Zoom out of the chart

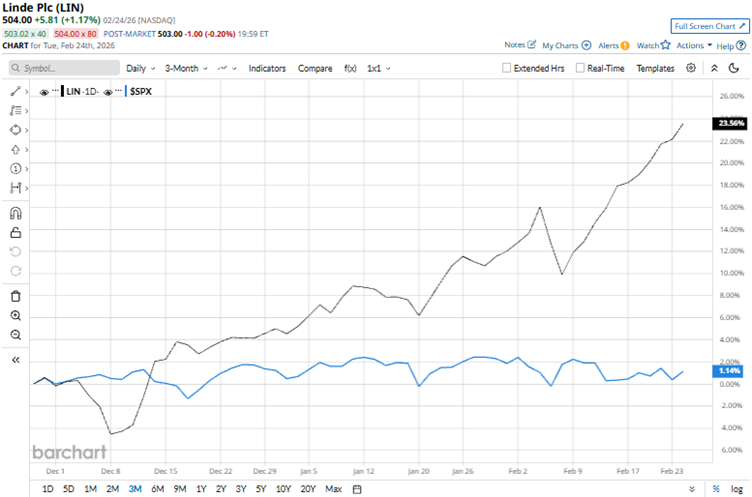[x=15, y=335]
